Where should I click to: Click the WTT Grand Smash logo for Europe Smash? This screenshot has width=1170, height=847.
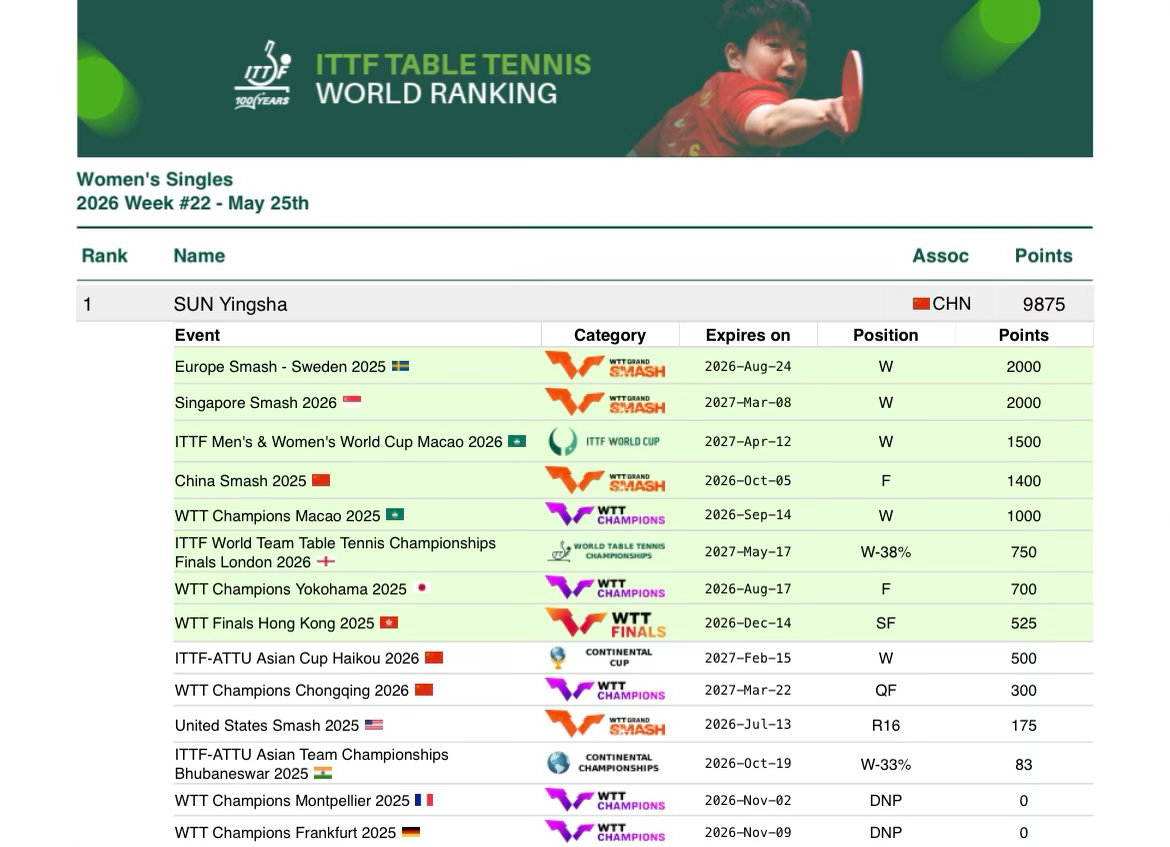605,366
